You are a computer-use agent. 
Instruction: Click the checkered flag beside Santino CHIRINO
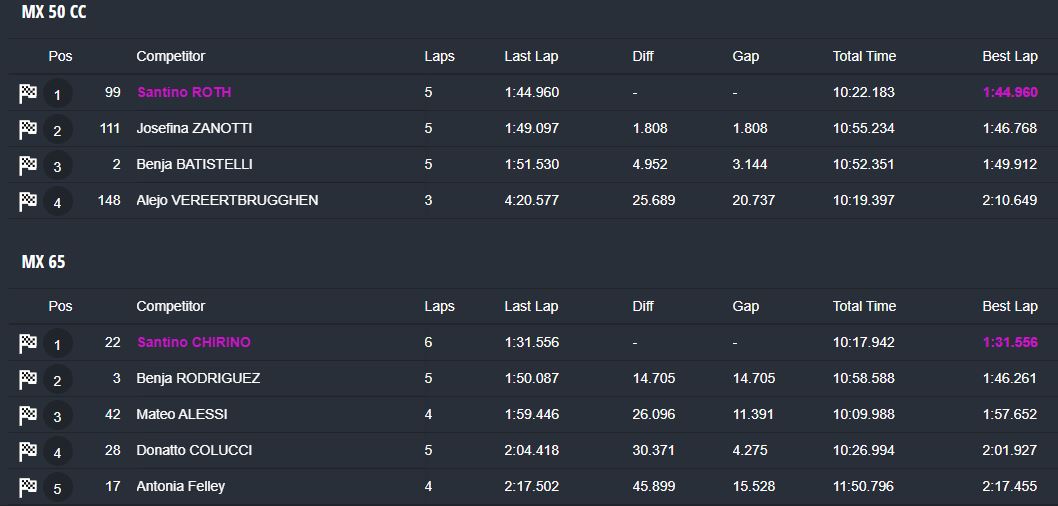tap(28, 343)
